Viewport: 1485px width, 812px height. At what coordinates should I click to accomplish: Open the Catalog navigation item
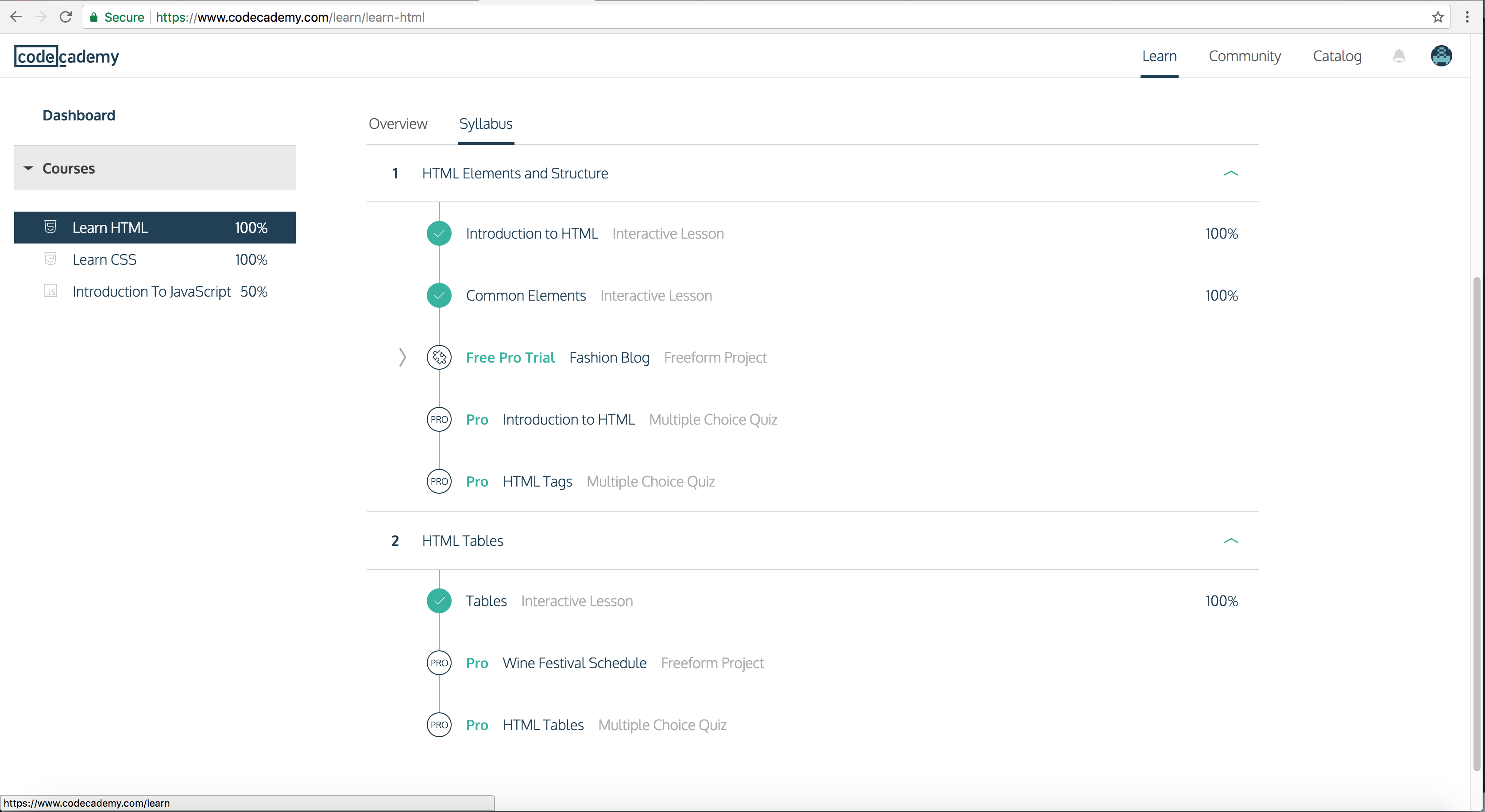(x=1337, y=56)
